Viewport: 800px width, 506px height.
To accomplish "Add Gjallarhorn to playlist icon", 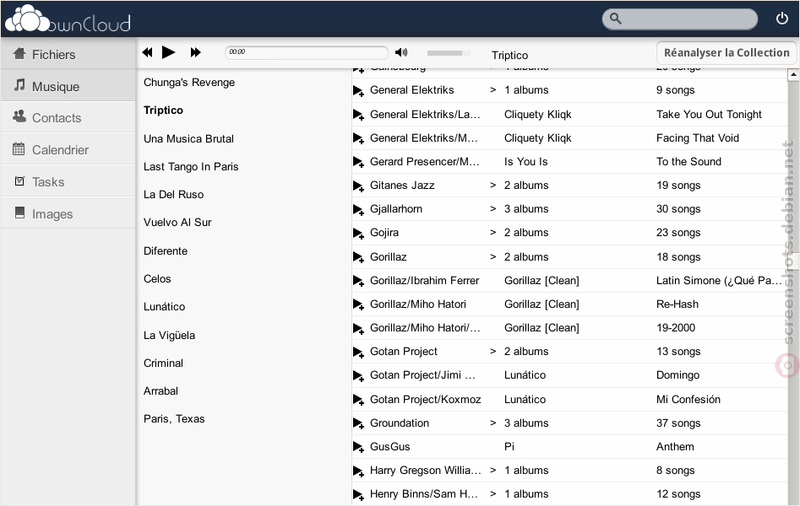I will (359, 210).
